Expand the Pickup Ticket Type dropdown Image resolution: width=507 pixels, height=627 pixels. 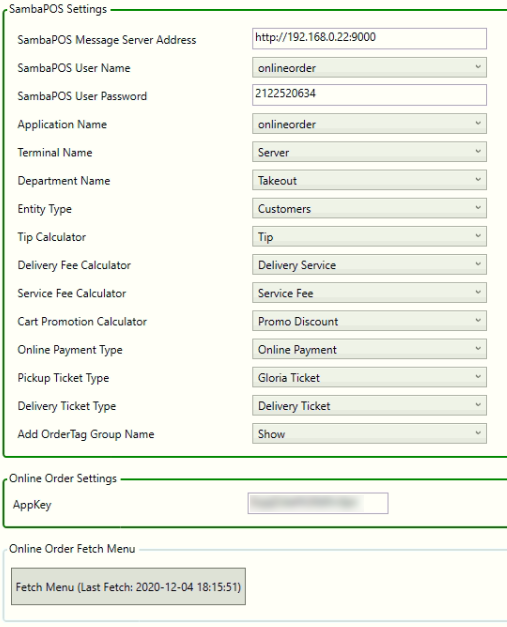369,377
